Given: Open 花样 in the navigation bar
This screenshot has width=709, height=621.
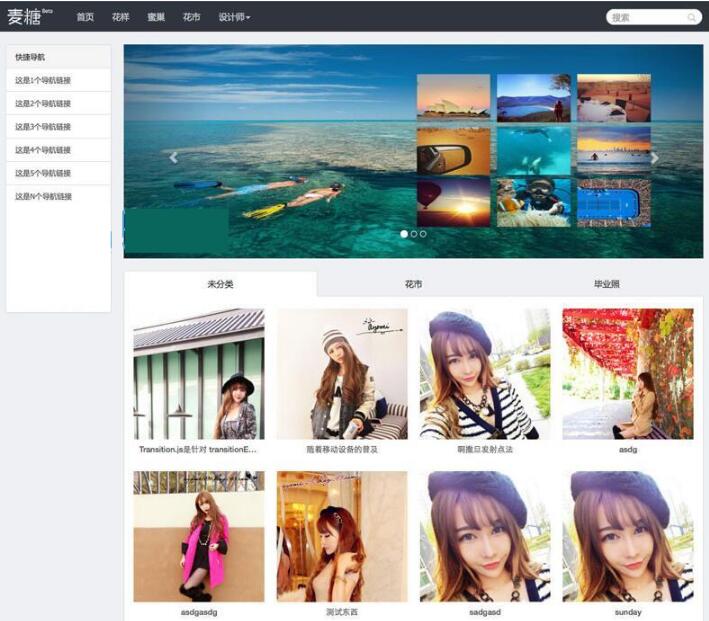Looking at the screenshot, I should [121, 17].
